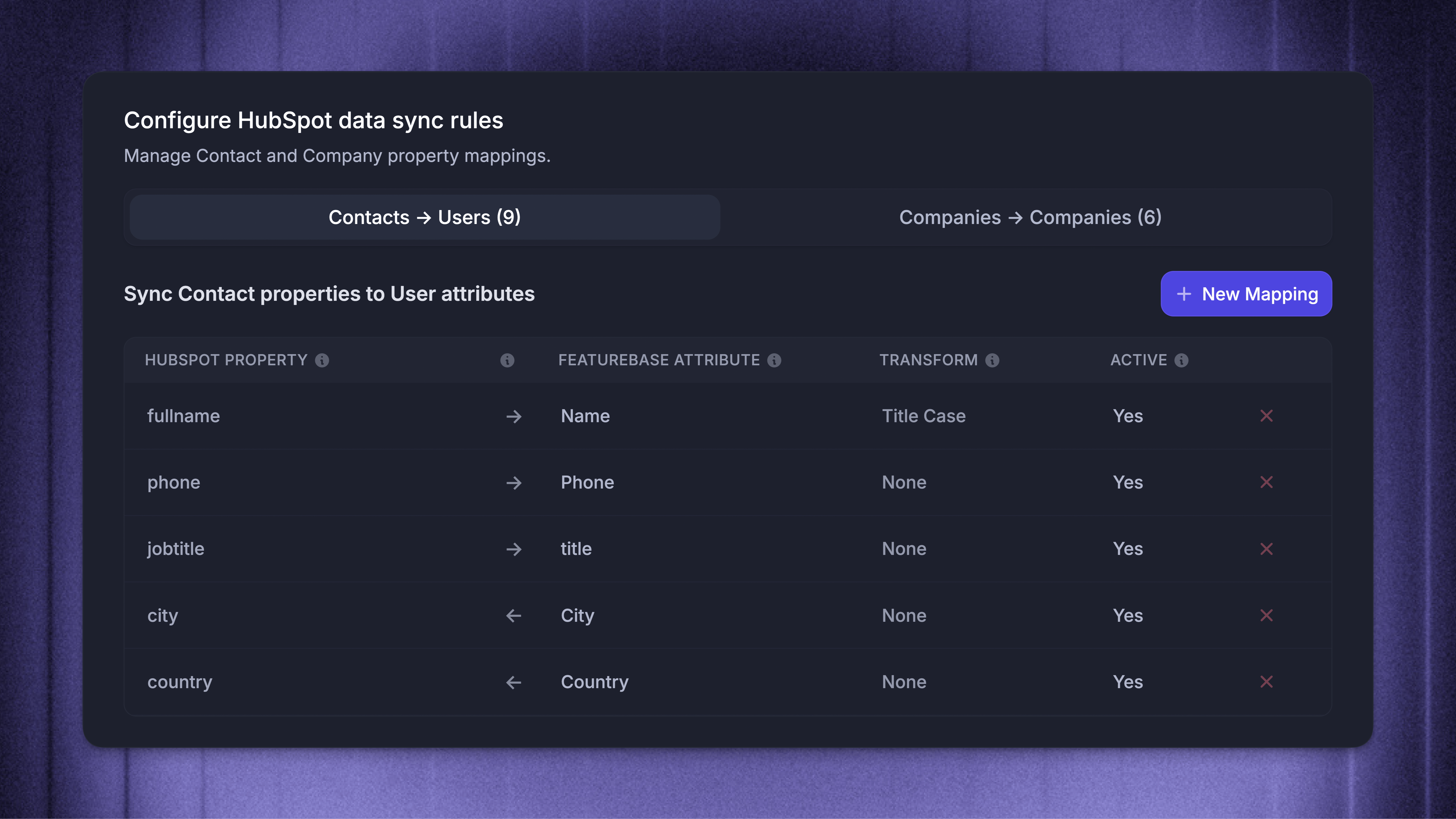Click the sync direction arrow for city

(514, 616)
